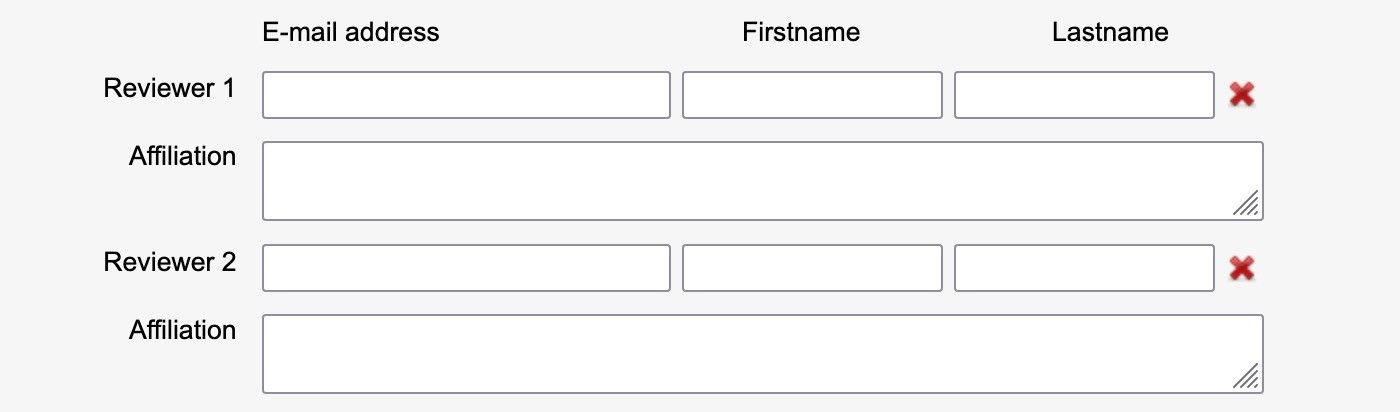Viewport: 1400px width, 412px height.
Task: Select the Reviewer 2 Lastname field
Action: click(x=1084, y=268)
